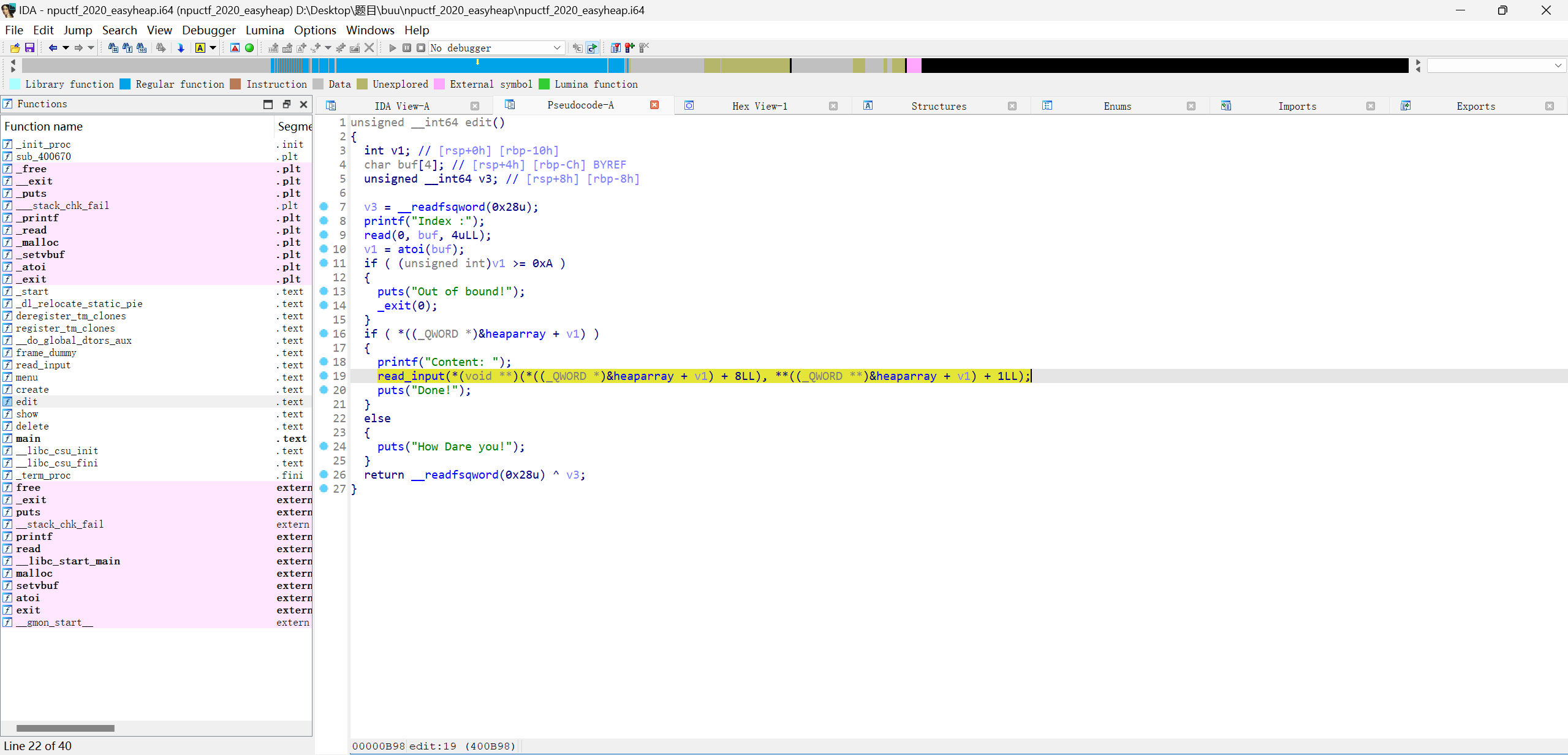
Task: Toggle breakpoint dot on line 7
Action: coord(324,207)
